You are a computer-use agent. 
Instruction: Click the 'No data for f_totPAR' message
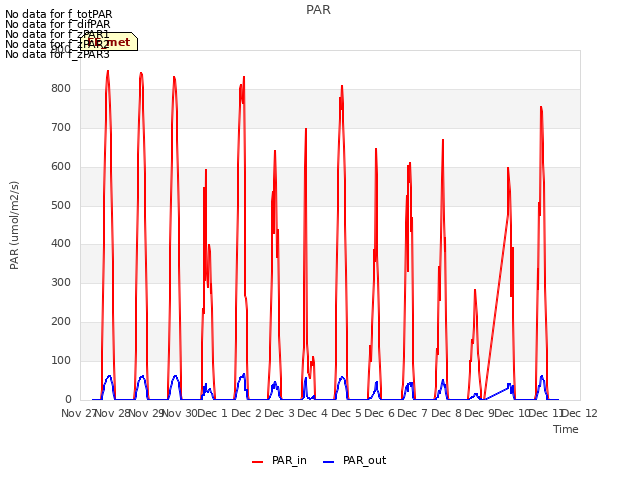click(58, 14)
